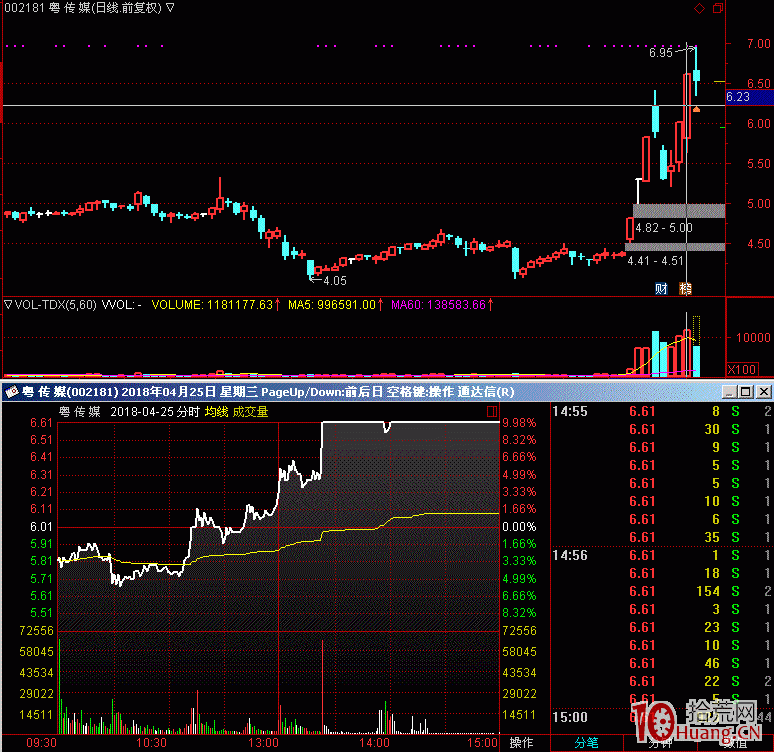Click the orange triangle marker beside the last candle
774x752 pixels.
(696, 109)
